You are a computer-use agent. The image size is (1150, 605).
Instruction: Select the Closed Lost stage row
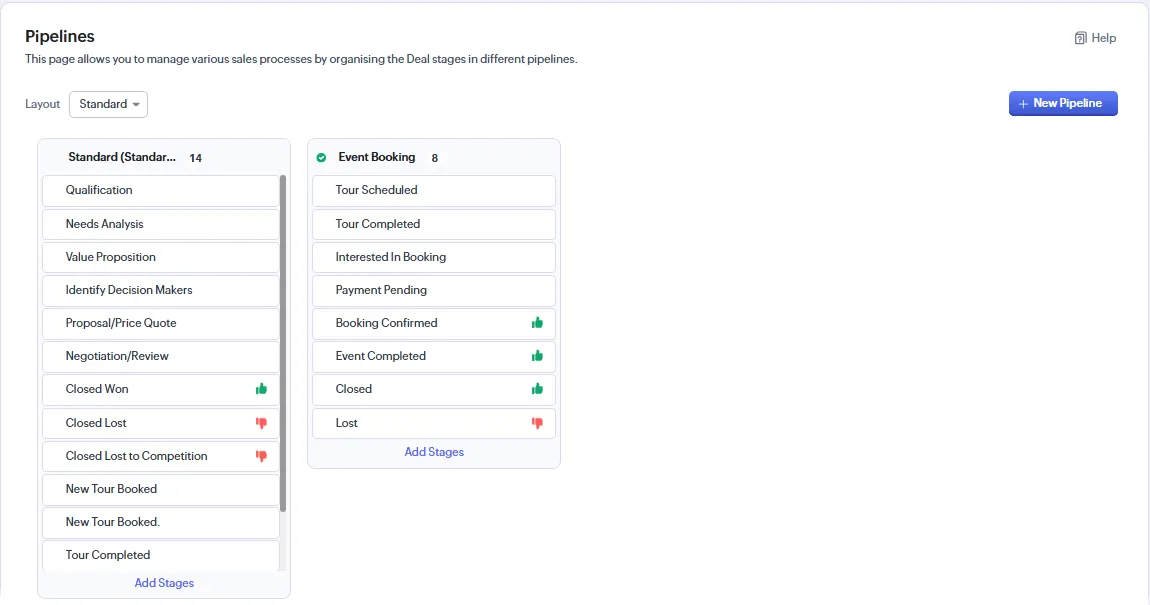tap(161, 423)
